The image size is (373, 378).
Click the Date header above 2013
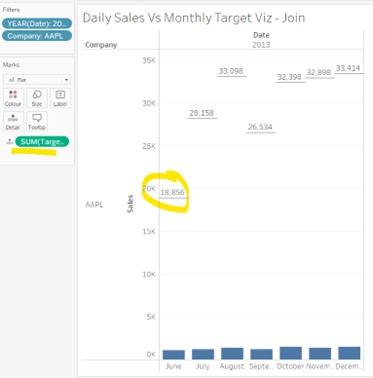click(261, 35)
